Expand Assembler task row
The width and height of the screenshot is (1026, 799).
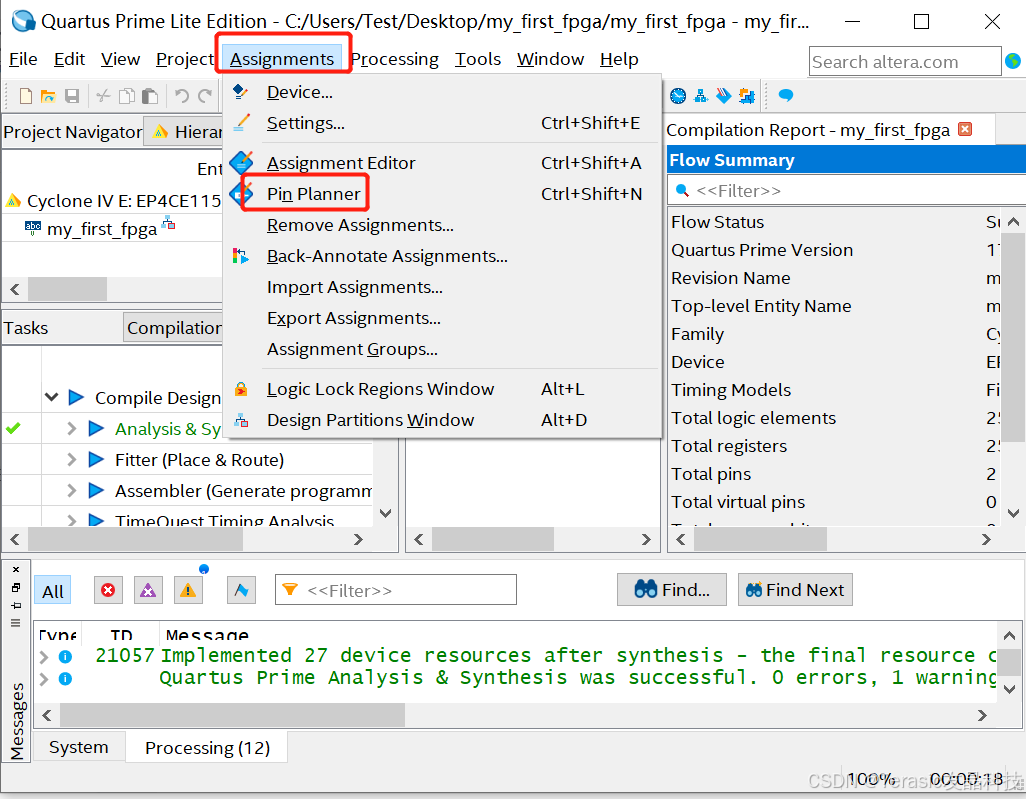(71, 490)
